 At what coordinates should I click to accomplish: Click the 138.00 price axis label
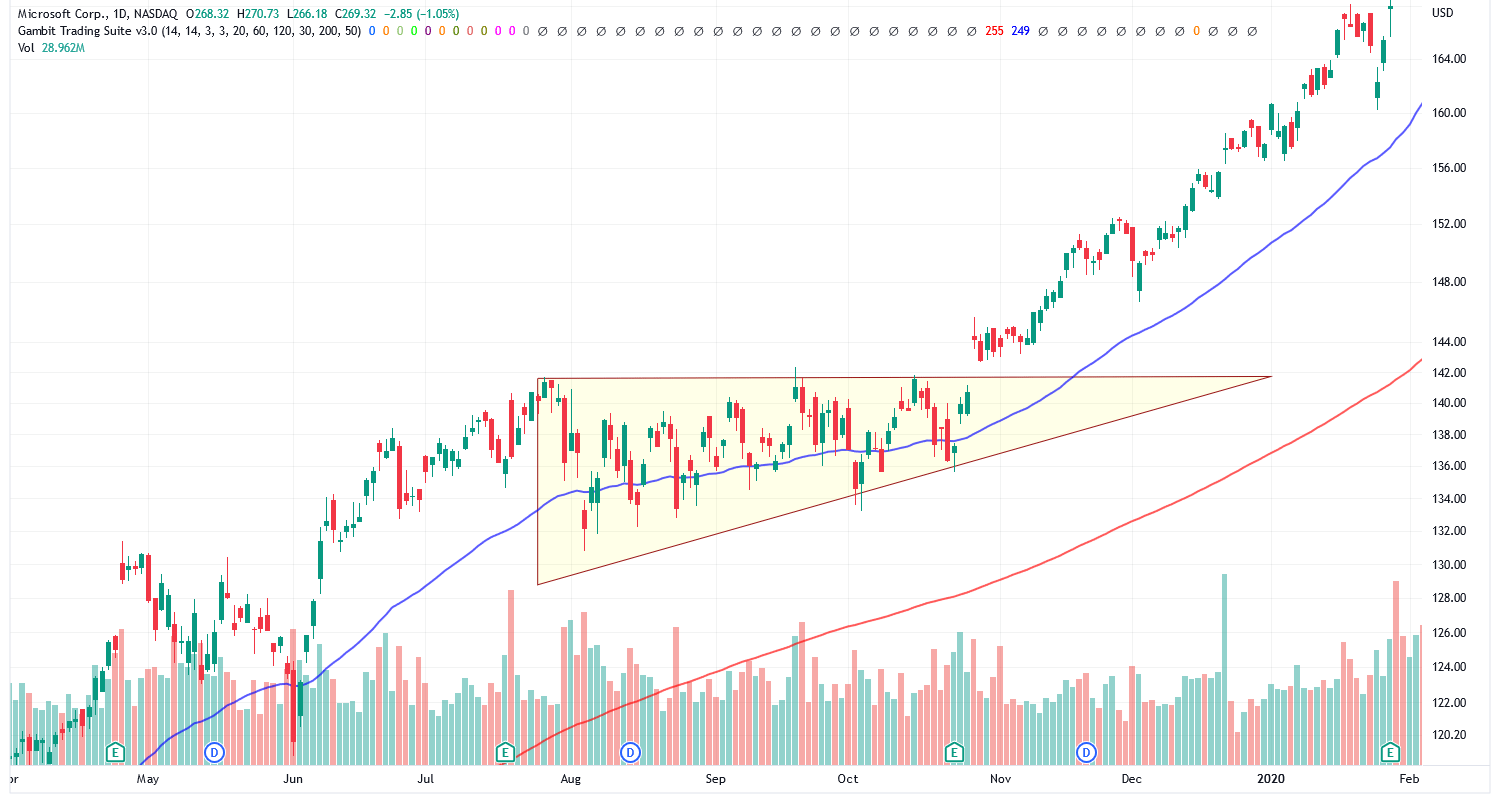(1449, 436)
